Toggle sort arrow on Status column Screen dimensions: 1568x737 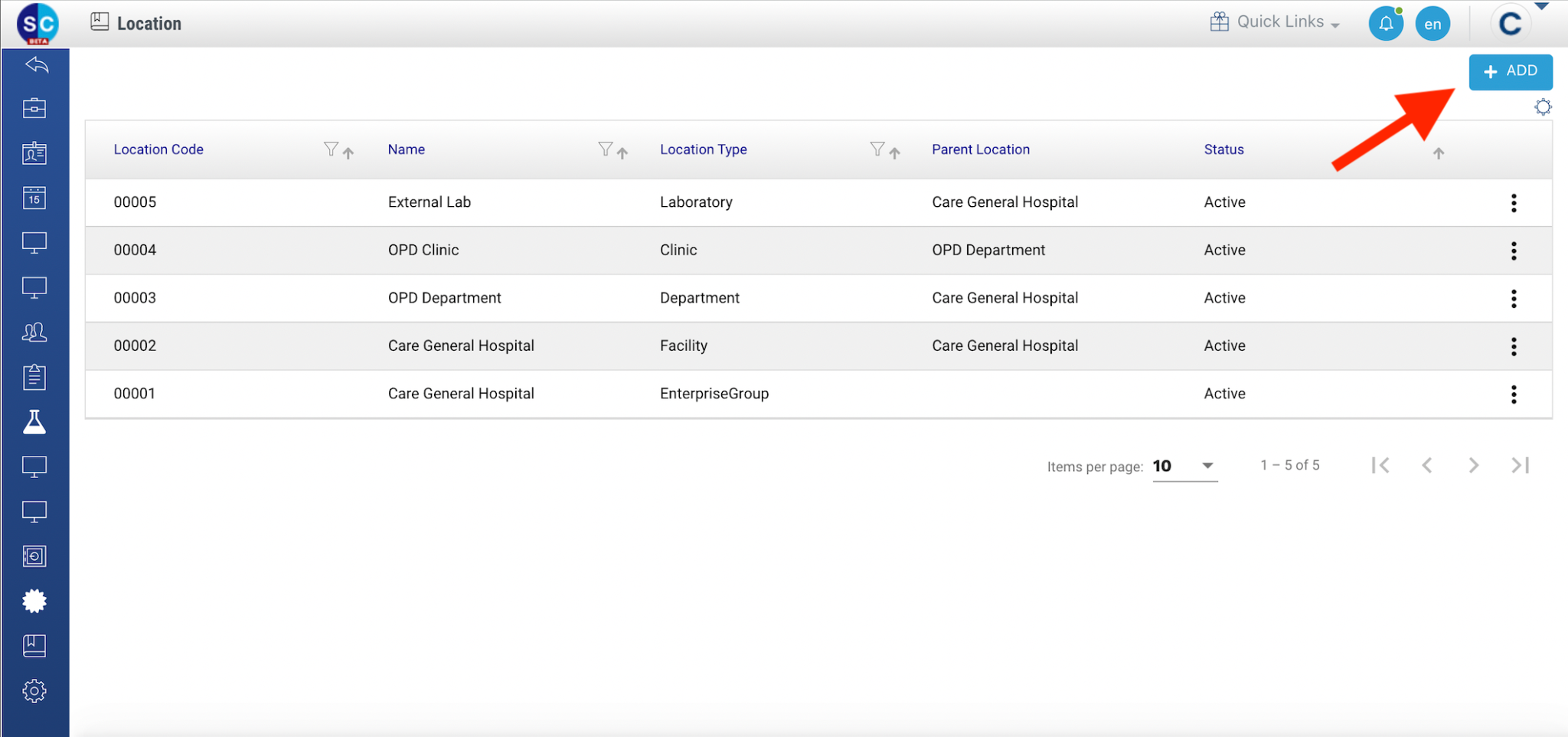tap(1439, 153)
